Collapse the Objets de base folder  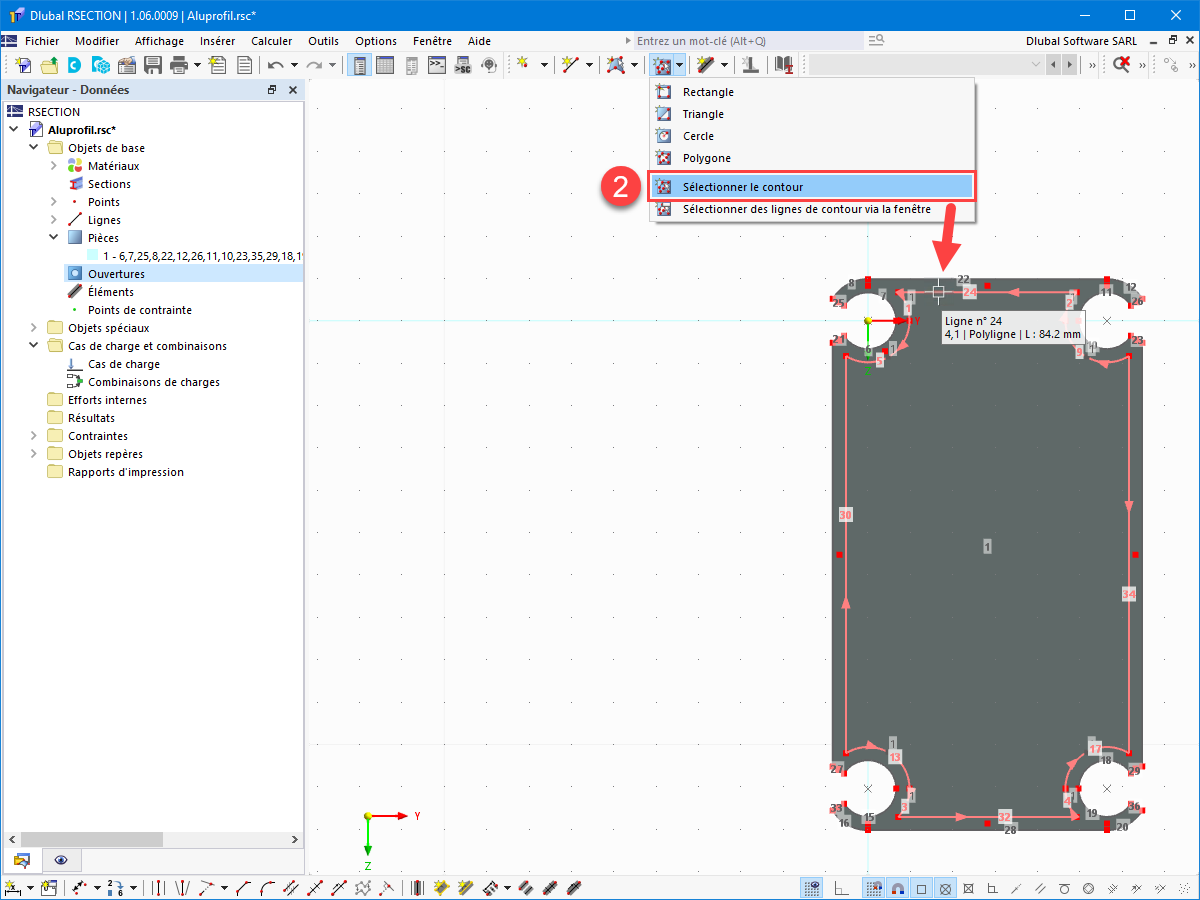(x=34, y=148)
